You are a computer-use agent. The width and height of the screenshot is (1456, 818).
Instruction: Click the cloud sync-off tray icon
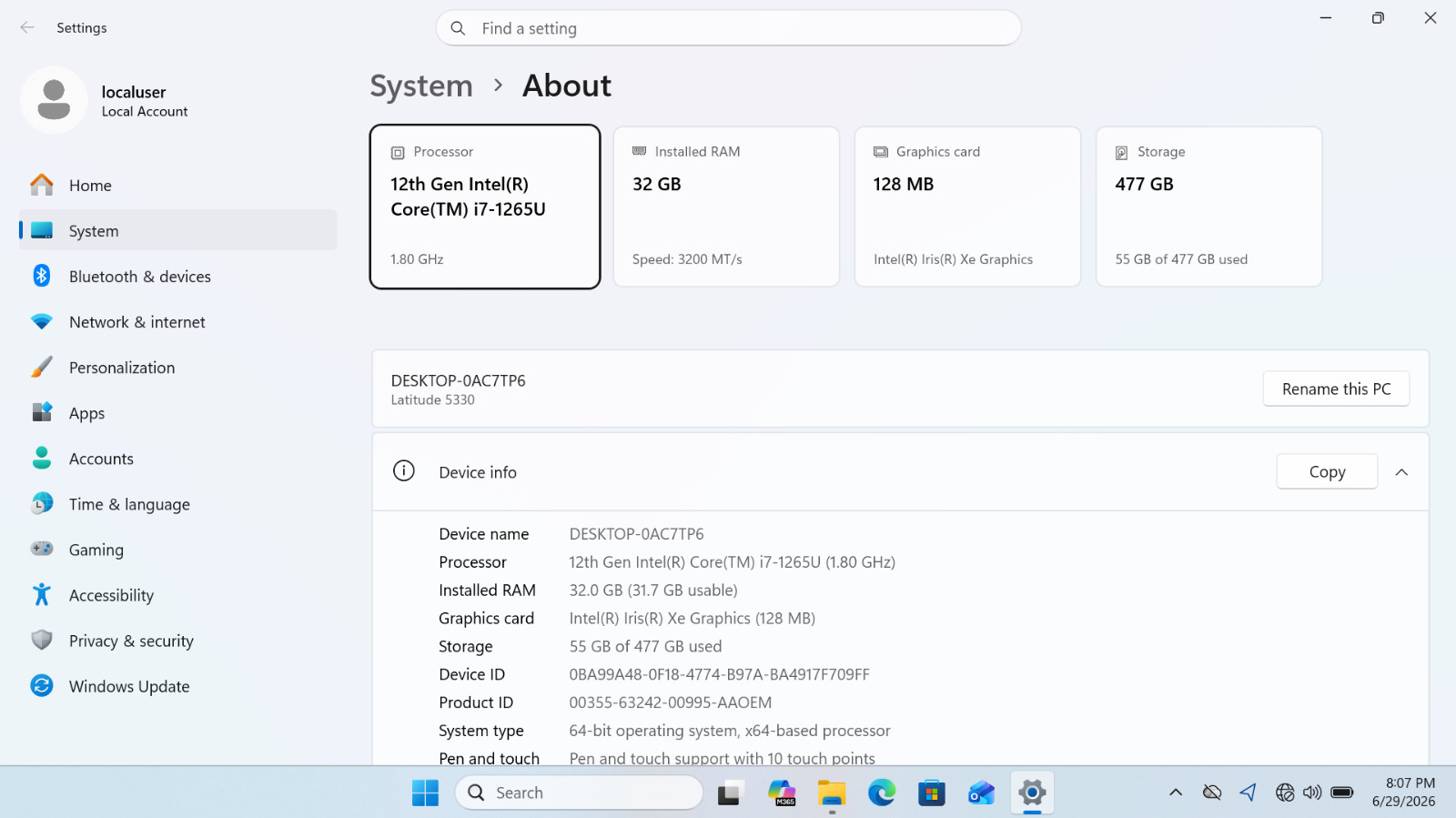pos(1212,793)
